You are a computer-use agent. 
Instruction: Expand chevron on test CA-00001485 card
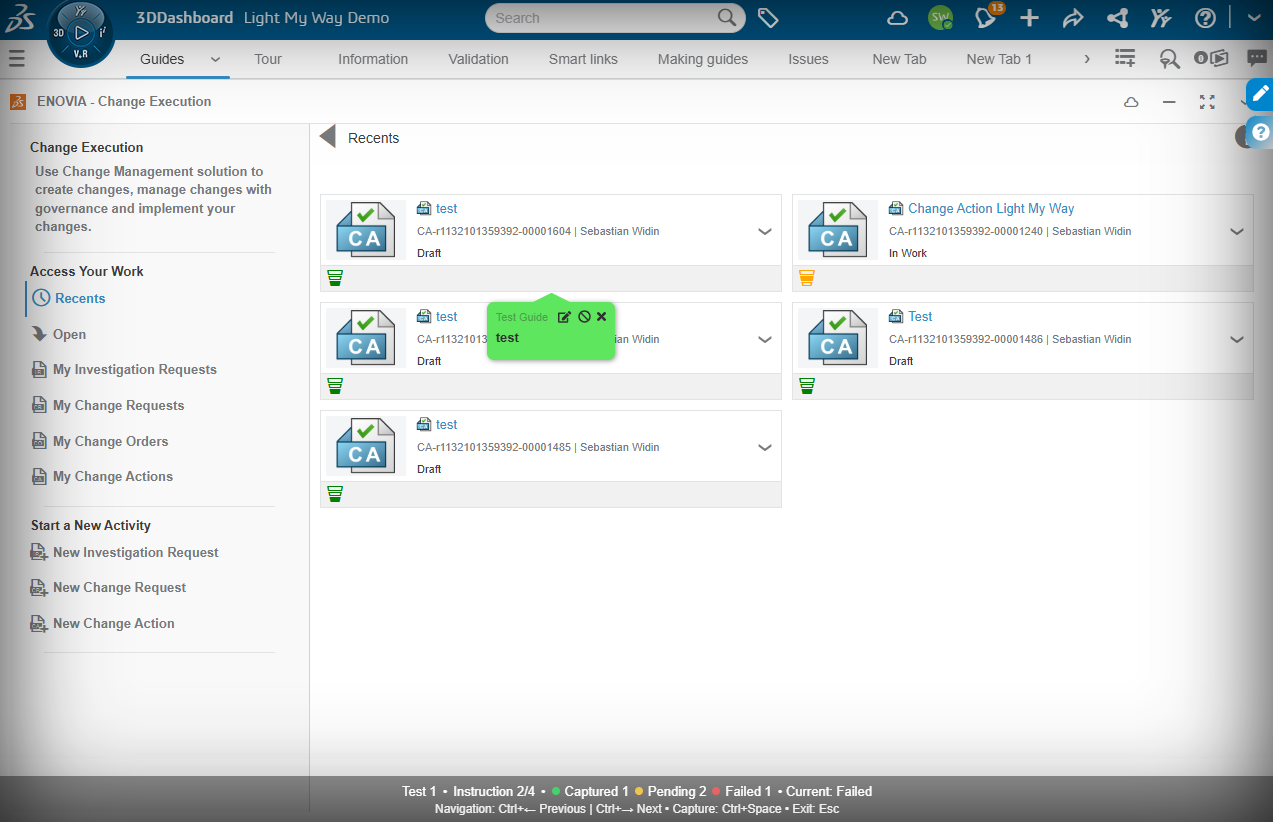(765, 447)
